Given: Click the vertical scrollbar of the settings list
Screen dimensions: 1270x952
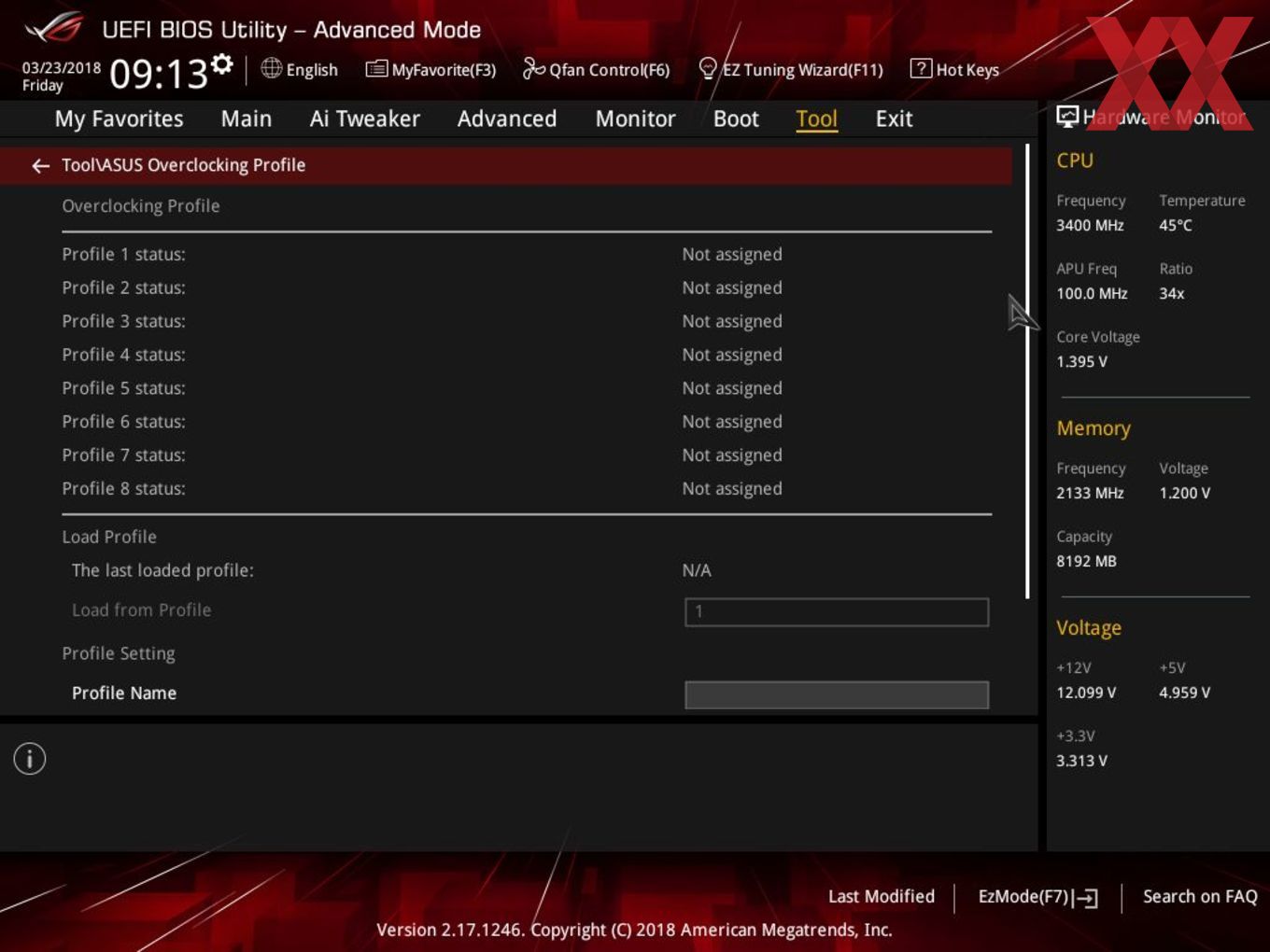Looking at the screenshot, I should click(1027, 371).
